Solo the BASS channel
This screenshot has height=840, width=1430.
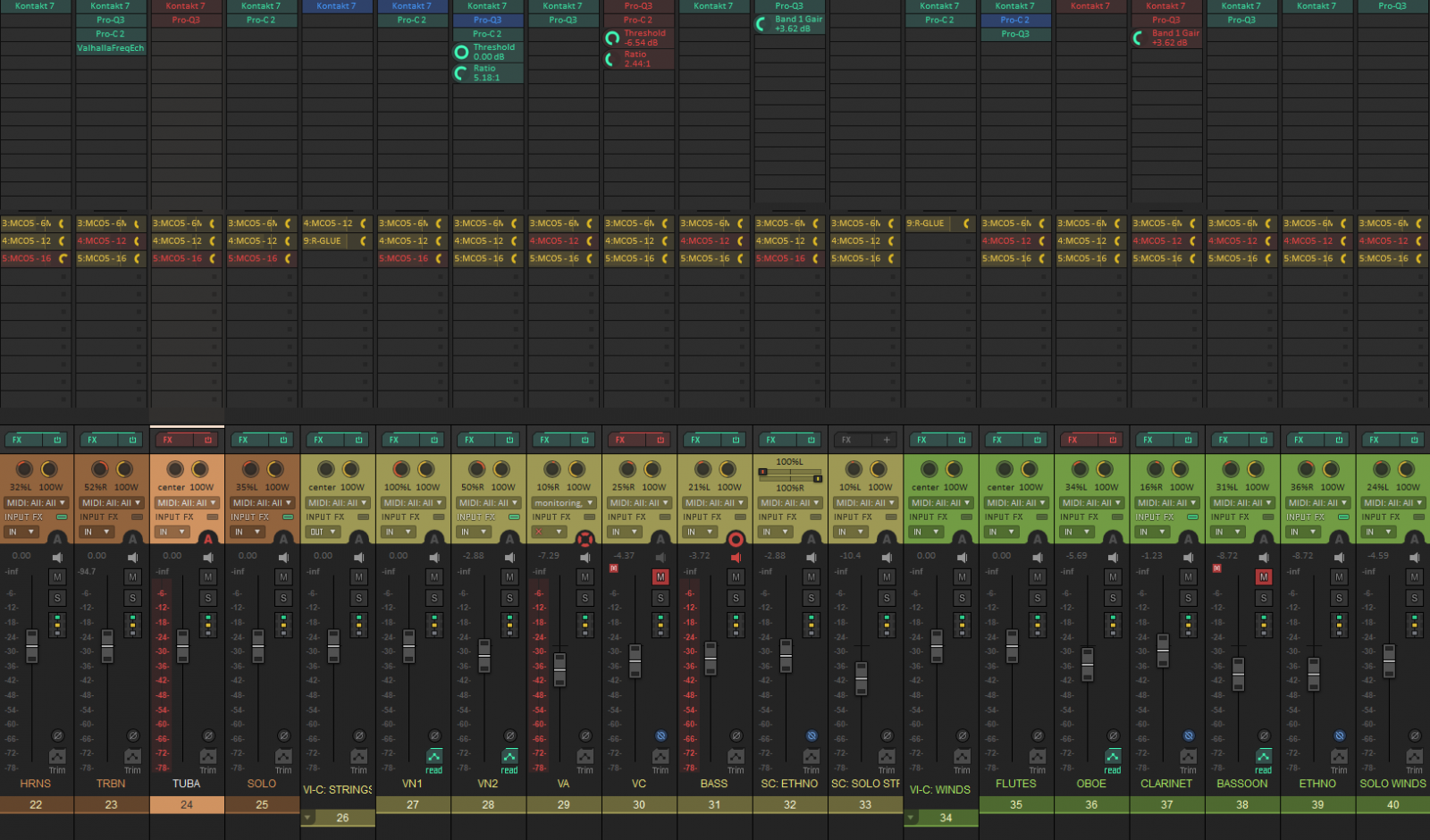pos(736,597)
